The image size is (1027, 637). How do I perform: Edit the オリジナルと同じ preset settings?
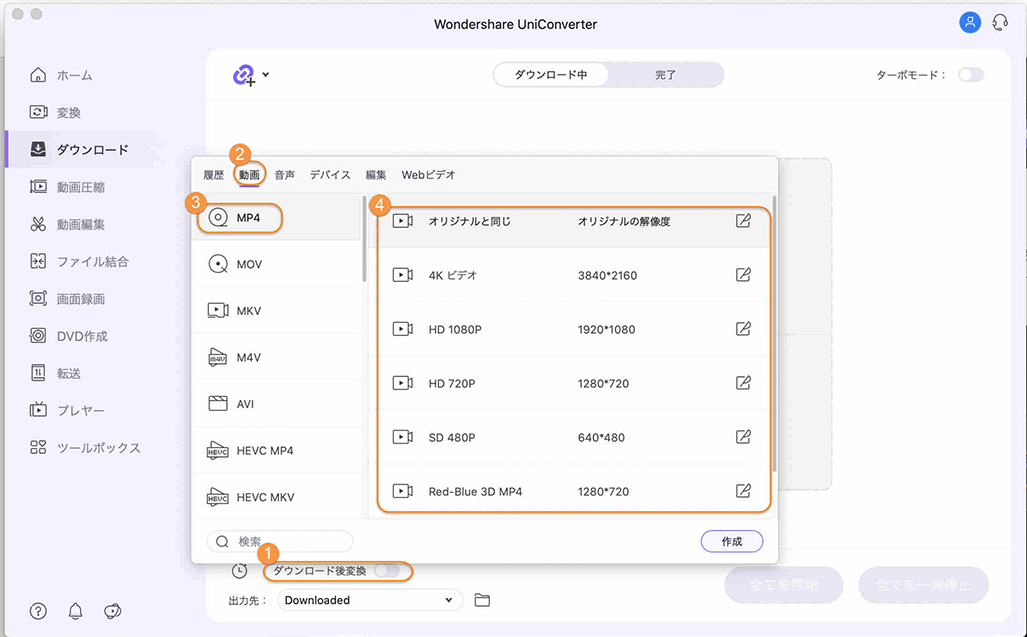743,221
